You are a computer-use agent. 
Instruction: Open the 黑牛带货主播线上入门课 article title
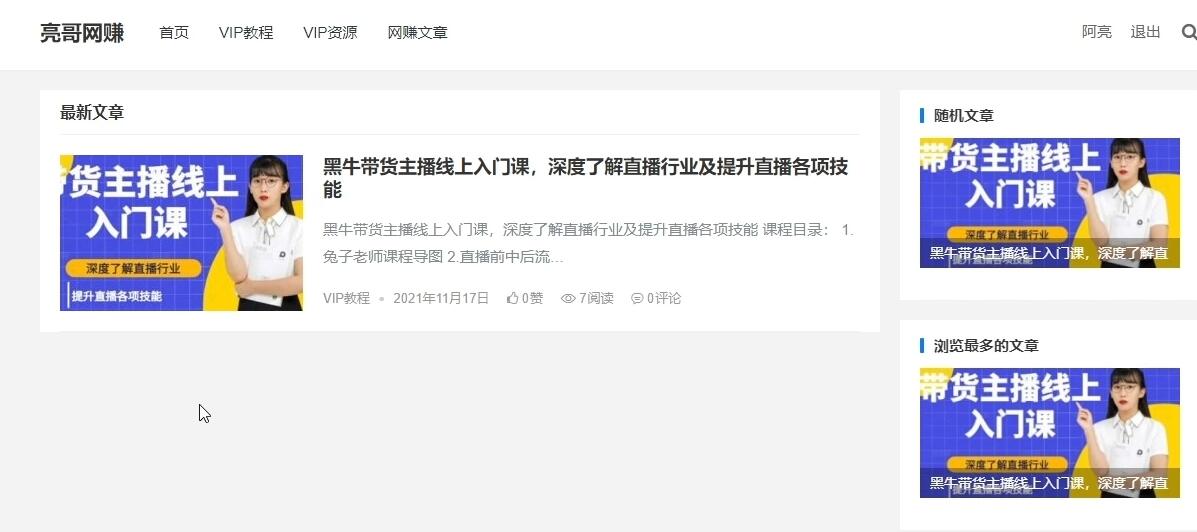click(x=586, y=178)
